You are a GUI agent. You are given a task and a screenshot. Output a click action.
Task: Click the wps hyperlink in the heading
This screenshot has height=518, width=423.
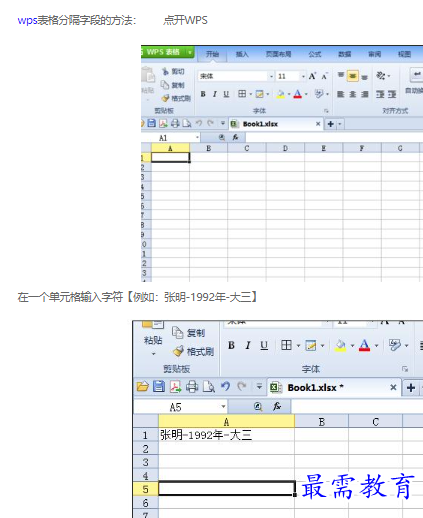(27, 20)
